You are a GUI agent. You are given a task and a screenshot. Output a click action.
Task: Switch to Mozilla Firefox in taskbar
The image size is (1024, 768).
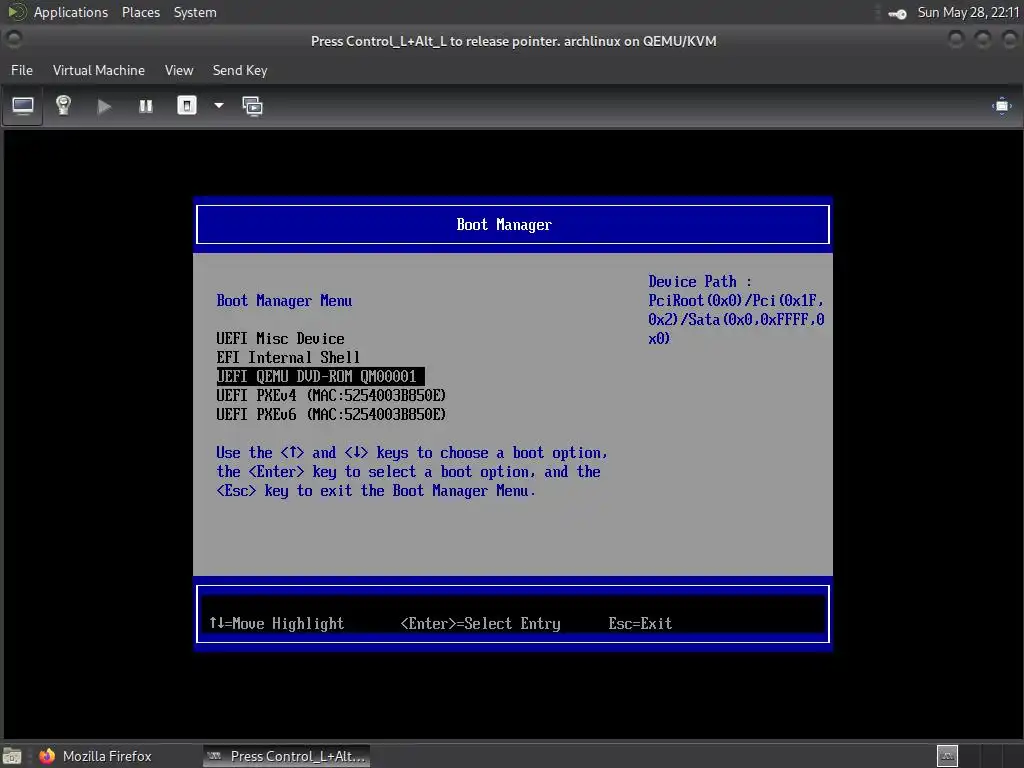(x=95, y=756)
